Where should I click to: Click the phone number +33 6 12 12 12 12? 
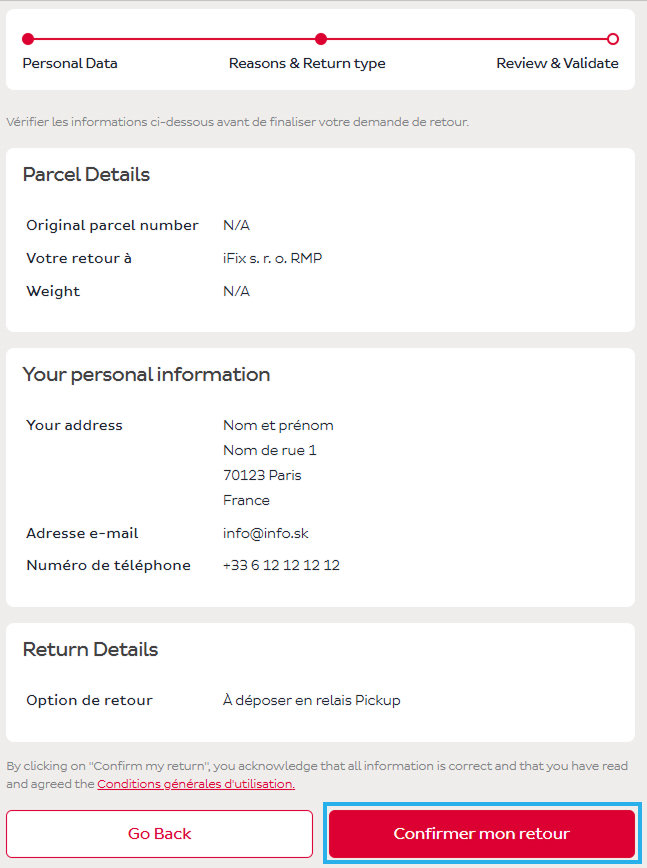[x=281, y=565]
